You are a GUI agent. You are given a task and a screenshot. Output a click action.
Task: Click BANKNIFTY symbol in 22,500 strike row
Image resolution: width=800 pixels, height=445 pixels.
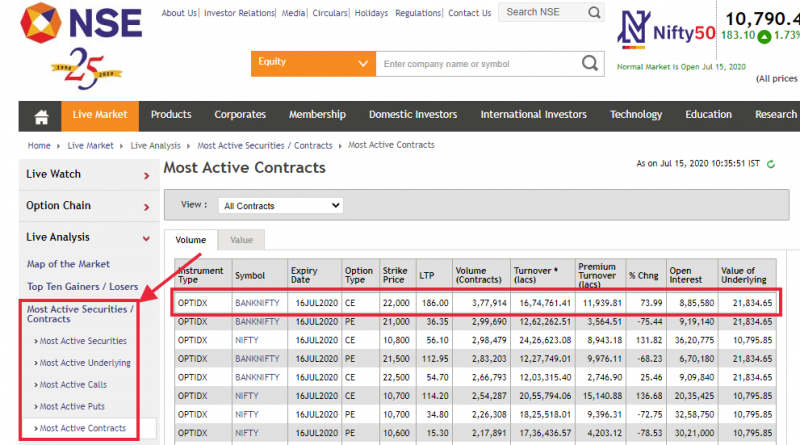pos(257,377)
